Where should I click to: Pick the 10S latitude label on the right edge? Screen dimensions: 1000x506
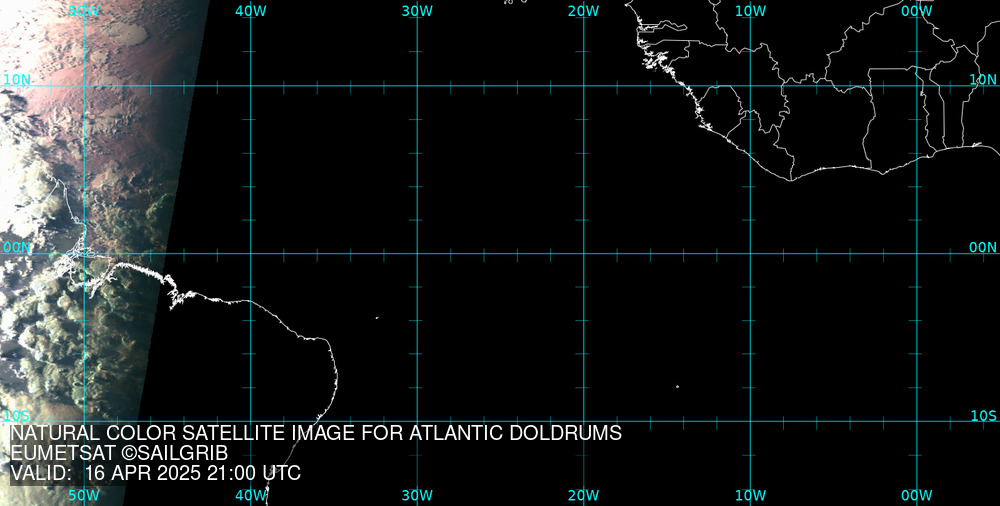(983, 416)
